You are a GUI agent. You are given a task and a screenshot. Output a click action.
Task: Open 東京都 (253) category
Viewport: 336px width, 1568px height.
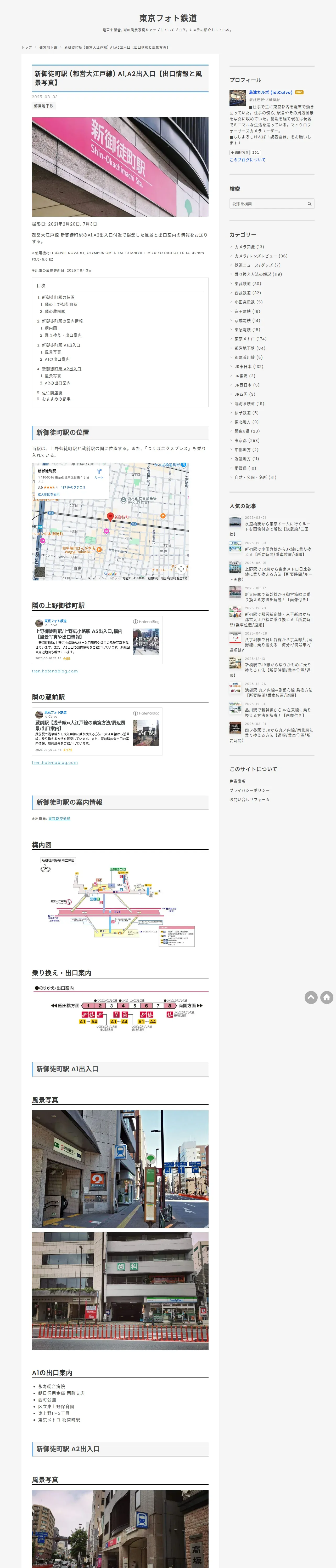247,440
